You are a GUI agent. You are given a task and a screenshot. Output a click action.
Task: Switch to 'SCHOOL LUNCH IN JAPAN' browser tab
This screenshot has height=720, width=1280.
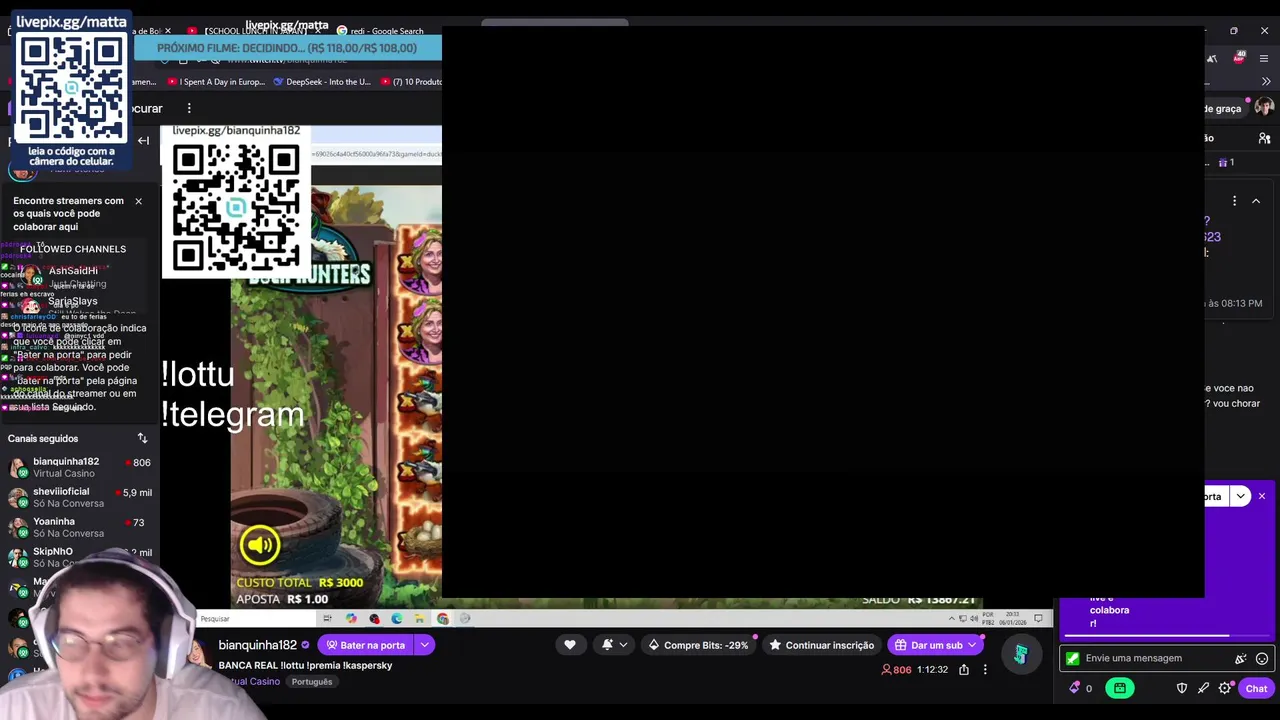[x=257, y=31]
